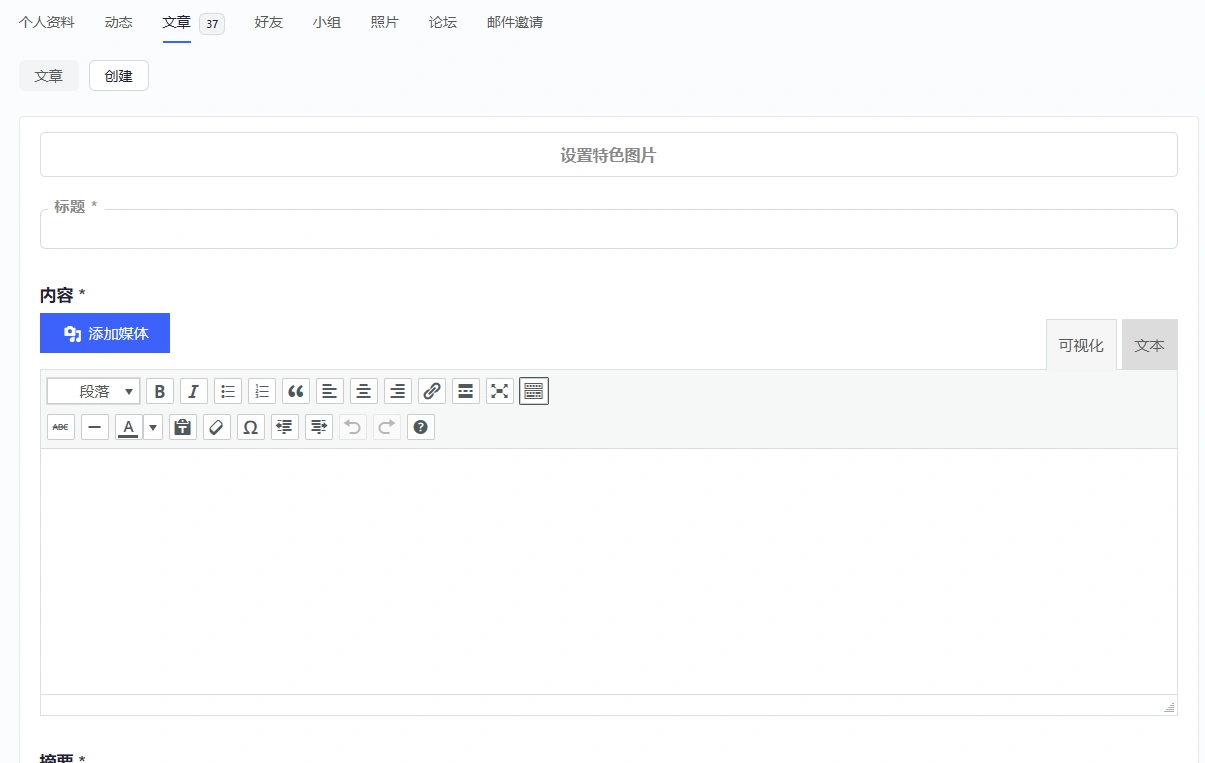
Task: Click the 添加媒体 button
Action: tap(105, 333)
